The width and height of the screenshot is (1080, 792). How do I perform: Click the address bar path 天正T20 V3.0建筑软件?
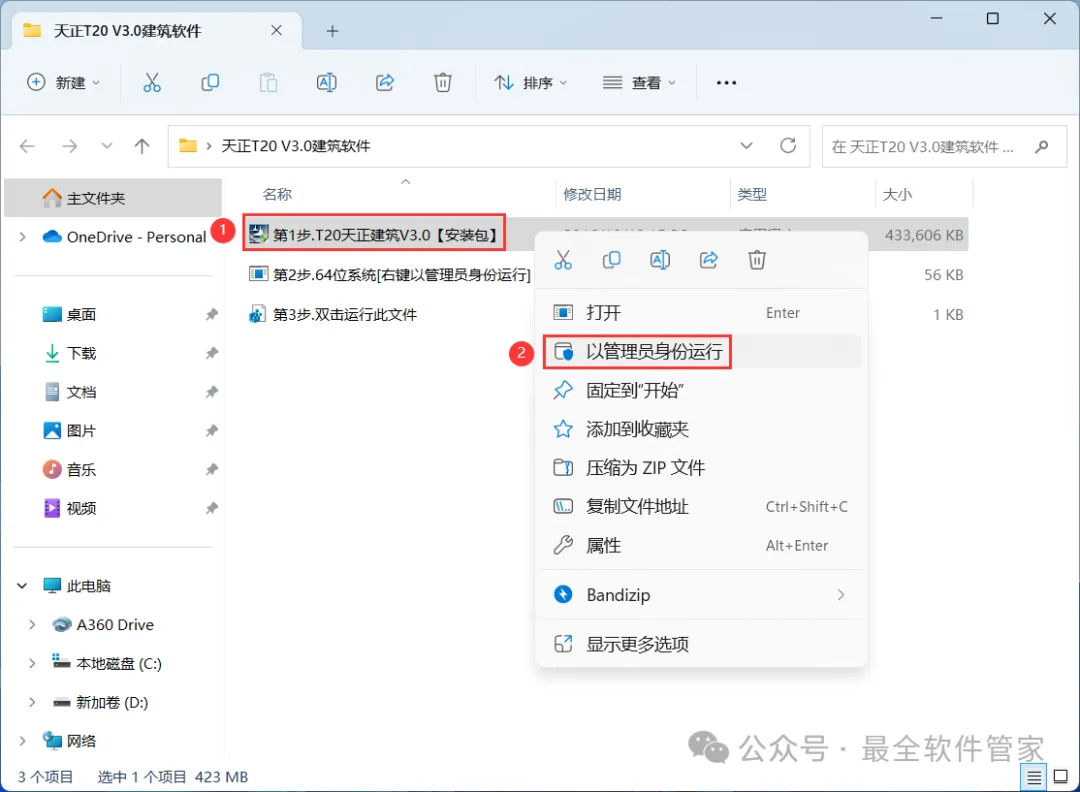(295, 146)
